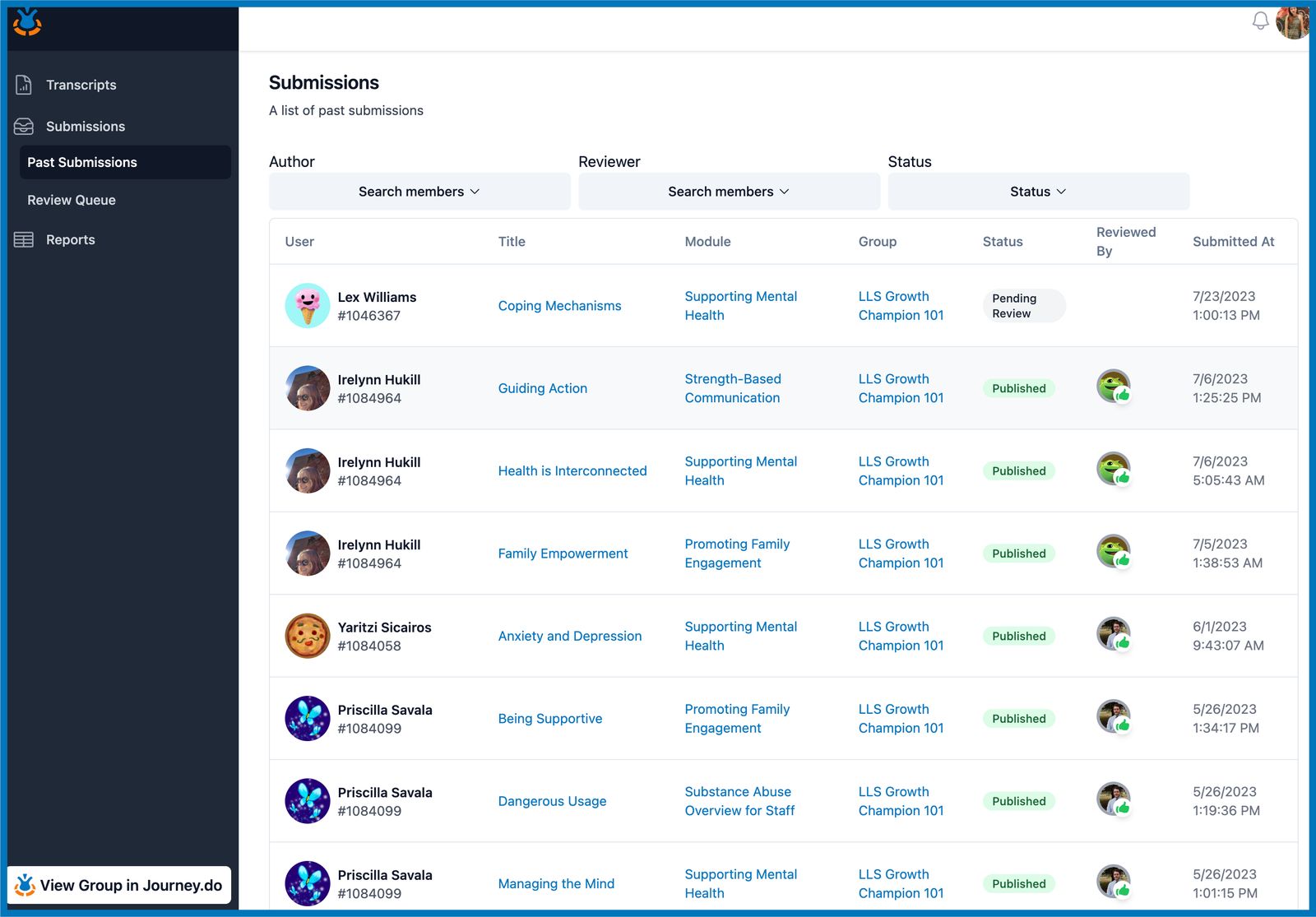Click Yaritzi Sicairos' pizza avatar
The image size is (1316, 917).
tap(307, 635)
